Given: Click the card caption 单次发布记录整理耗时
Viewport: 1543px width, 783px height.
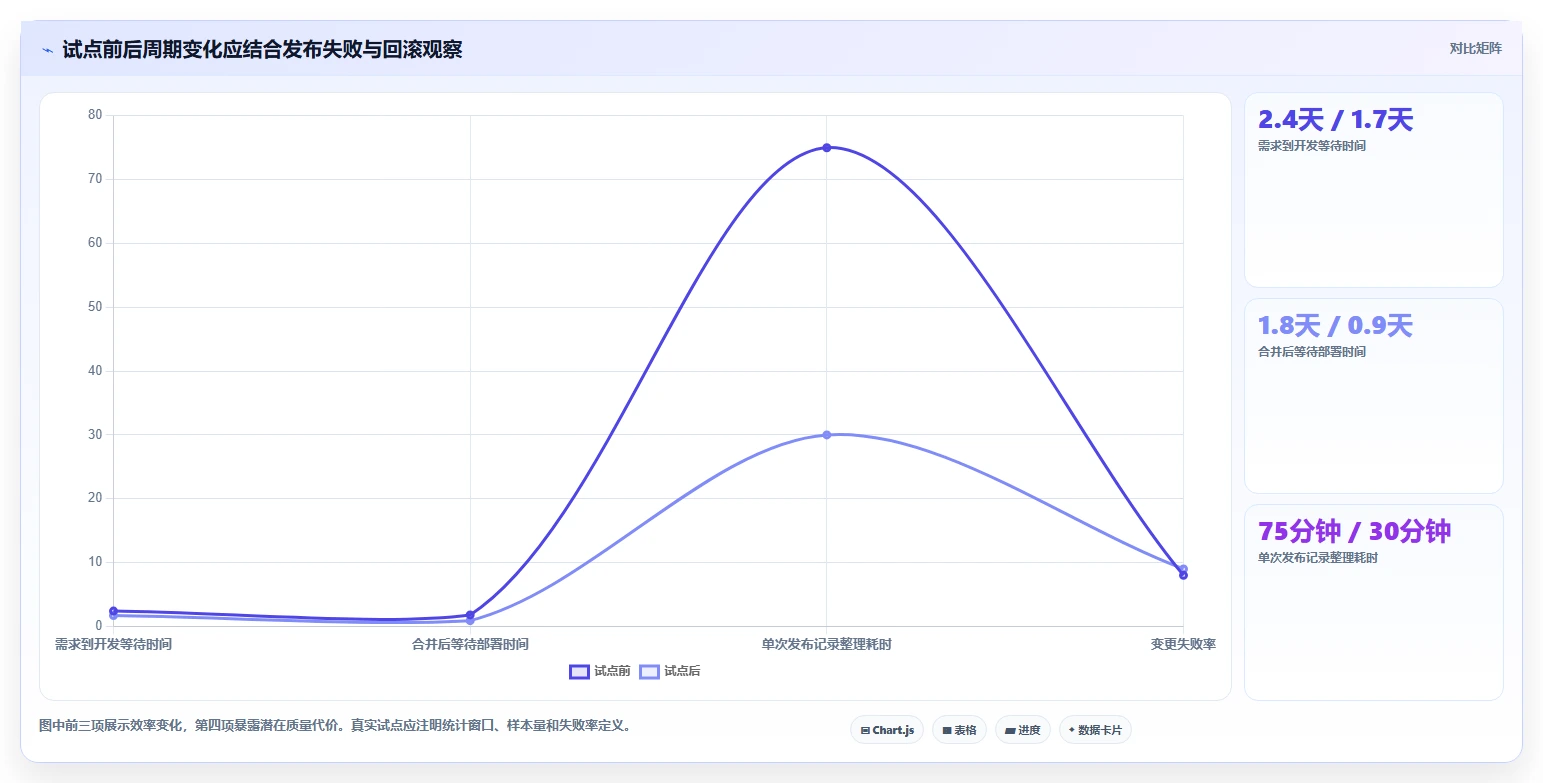Looking at the screenshot, I should (x=1317, y=558).
